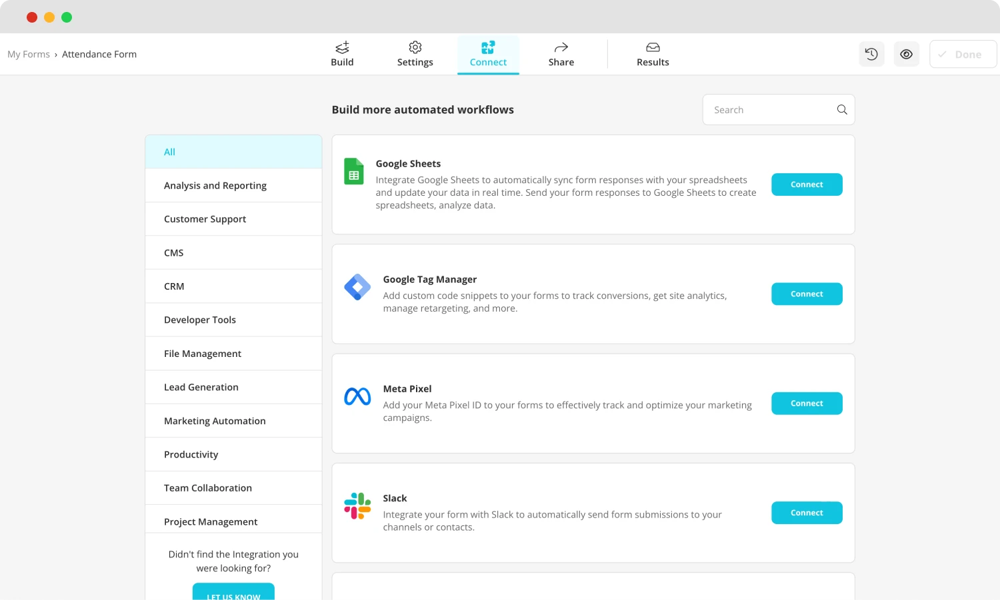Open My Forms from the breadcrumb

(x=27, y=54)
